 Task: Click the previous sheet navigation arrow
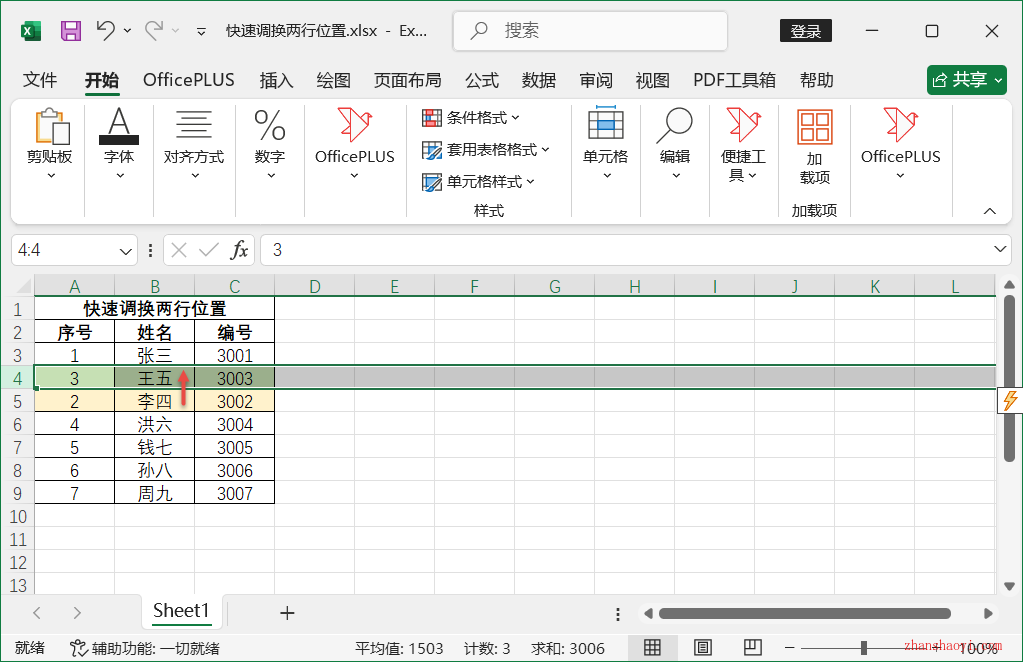point(37,613)
